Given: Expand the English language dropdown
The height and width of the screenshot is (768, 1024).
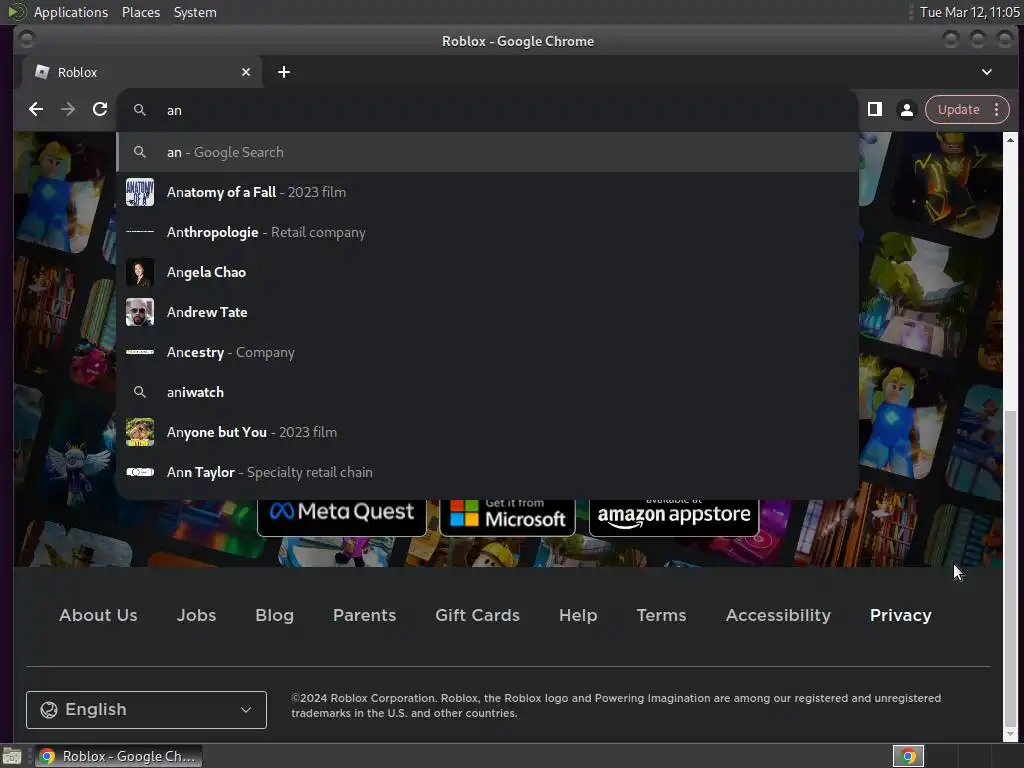Looking at the screenshot, I should point(146,709).
